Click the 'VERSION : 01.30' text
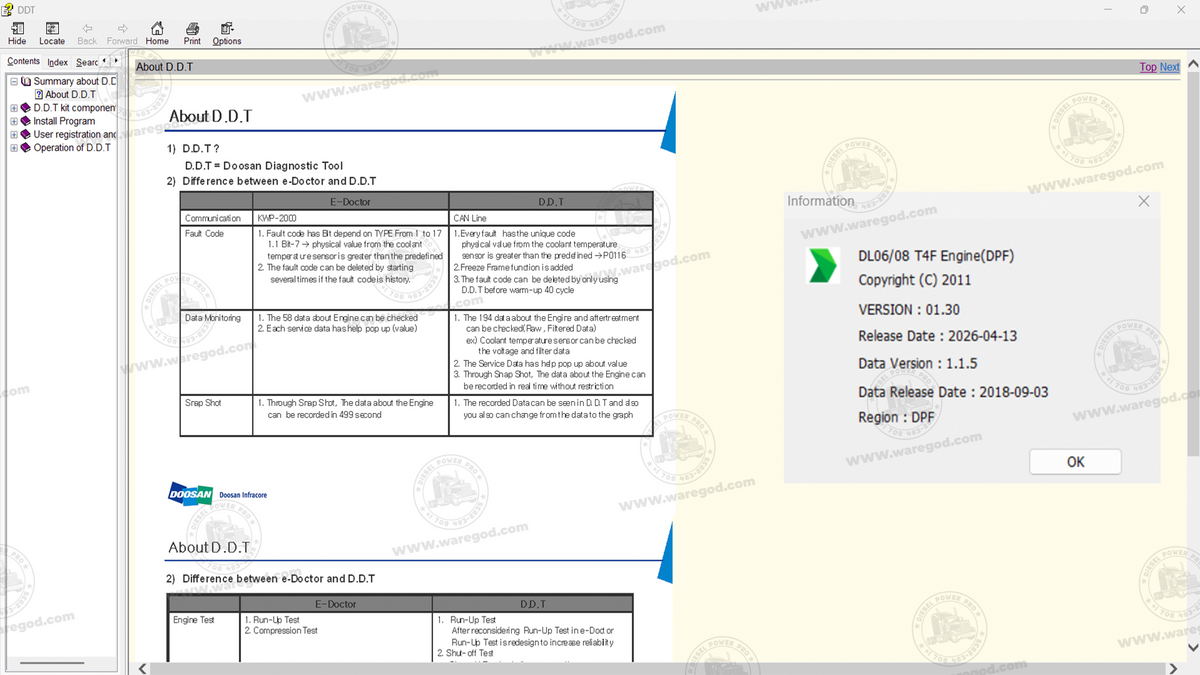 pyautogui.click(x=909, y=310)
